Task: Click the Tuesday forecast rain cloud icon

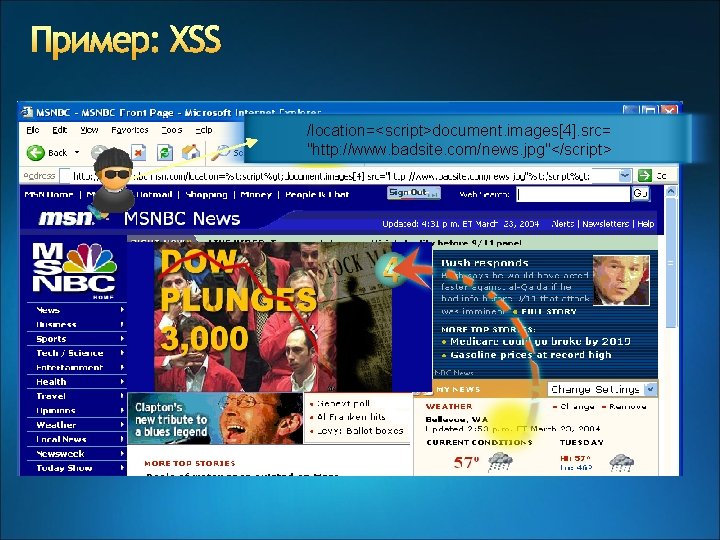Action: tap(622, 463)
